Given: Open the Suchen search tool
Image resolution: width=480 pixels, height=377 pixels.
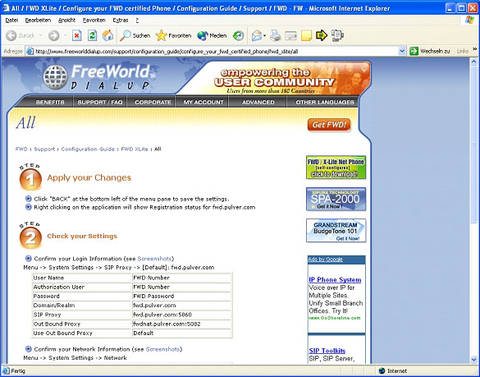Looking at the screenshot, I should (x=135, y=35).
